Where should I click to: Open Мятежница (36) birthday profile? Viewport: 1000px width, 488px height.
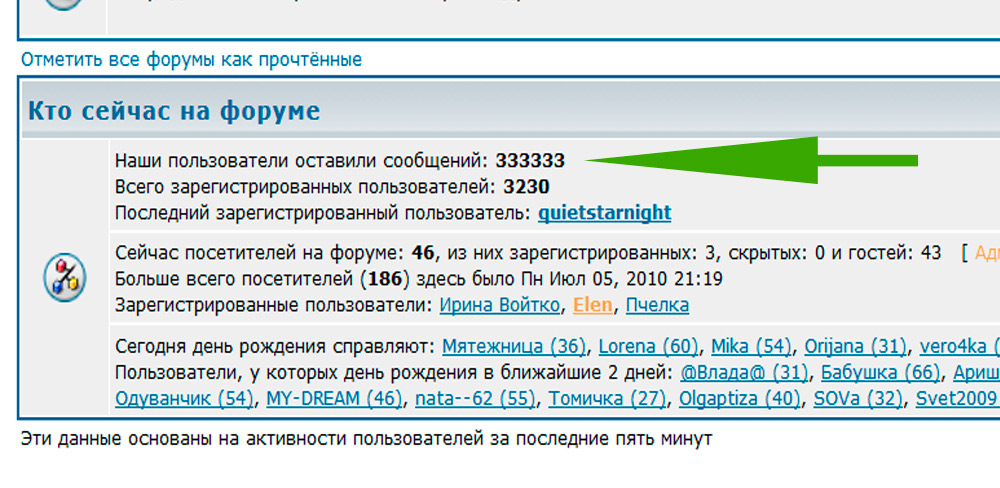click(x=515, y=347)
